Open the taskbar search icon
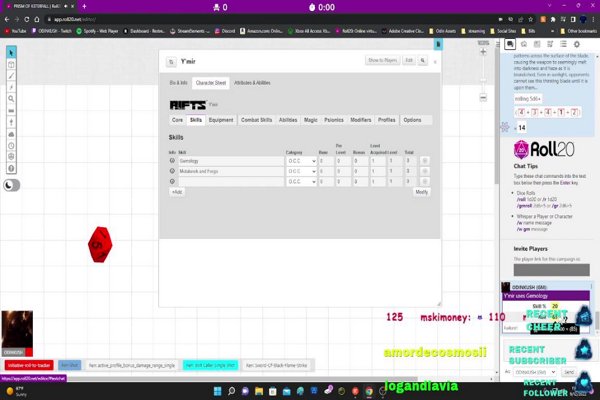This screenshot has height=400, width=600. 232,391
